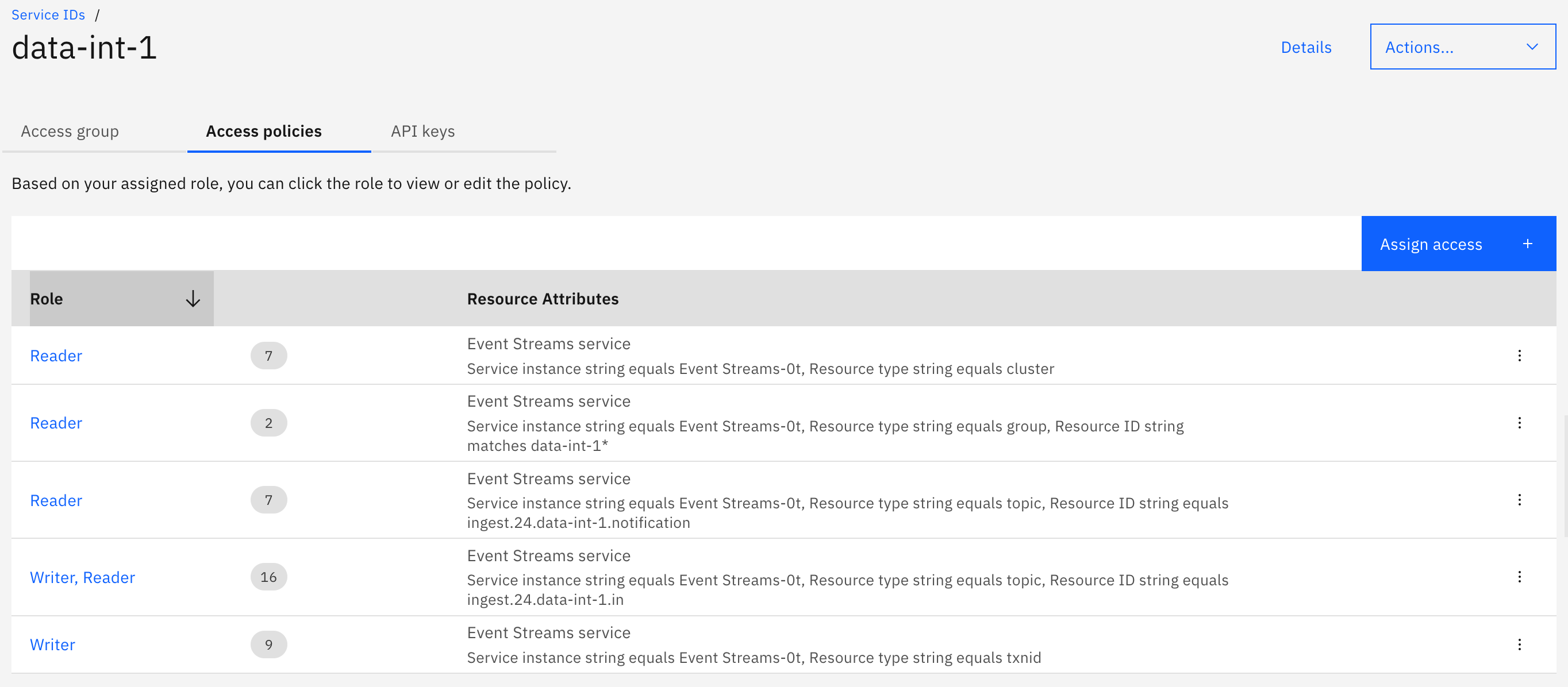Open overflow menu for txnid Writer policy
Screen dimensions: 1568x687
1519,644
